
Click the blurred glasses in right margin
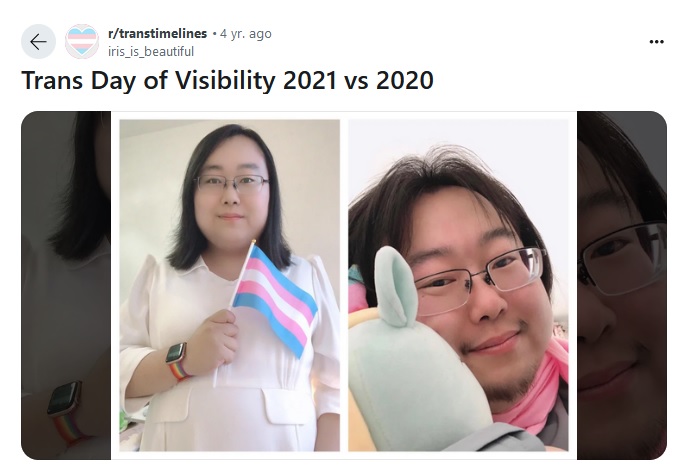[622, 258]
